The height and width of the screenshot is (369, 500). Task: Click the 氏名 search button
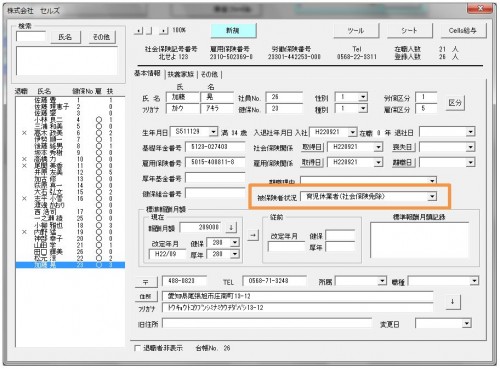pos(65,37)
